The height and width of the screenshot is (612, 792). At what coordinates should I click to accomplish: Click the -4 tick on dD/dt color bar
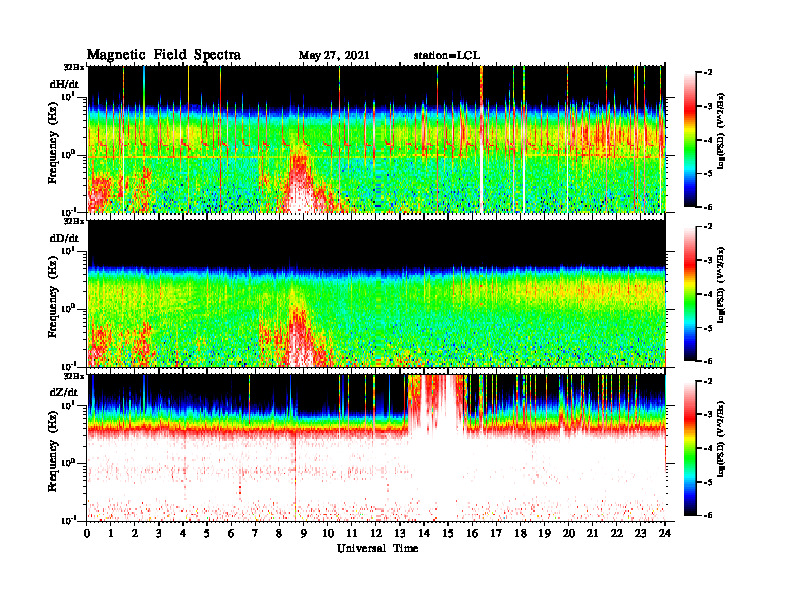click(708, 294)
